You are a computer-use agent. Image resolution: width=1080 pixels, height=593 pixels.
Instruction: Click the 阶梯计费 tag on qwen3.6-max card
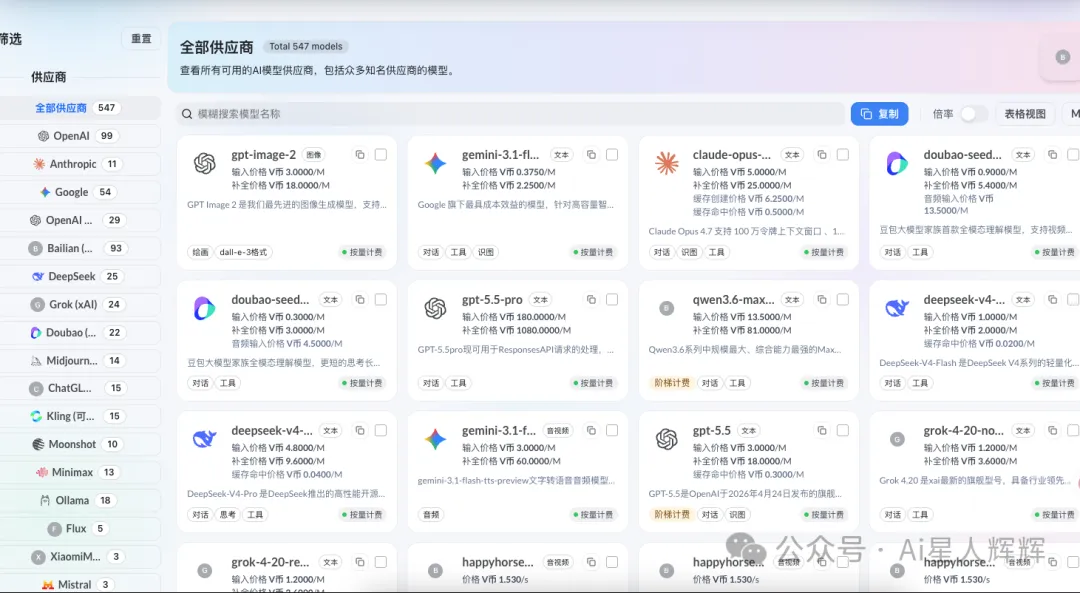click(x=672, y=383)
